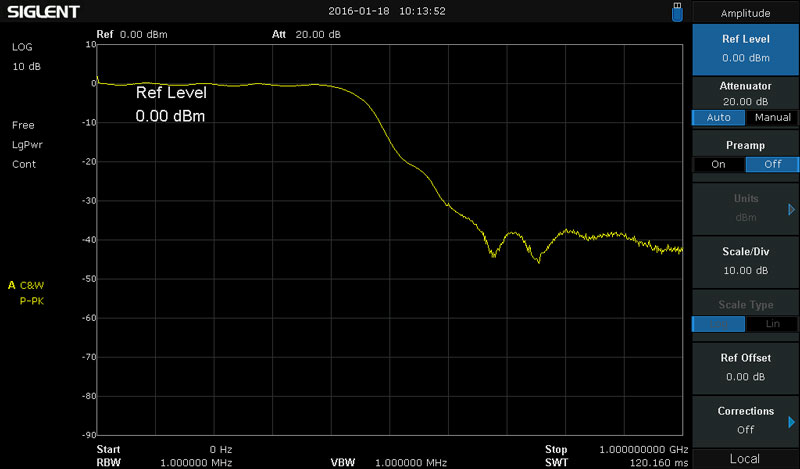Screen dimensions: 800x469
Task: Select the VBW 1 MHz readout
Action: tap(410, 463)
